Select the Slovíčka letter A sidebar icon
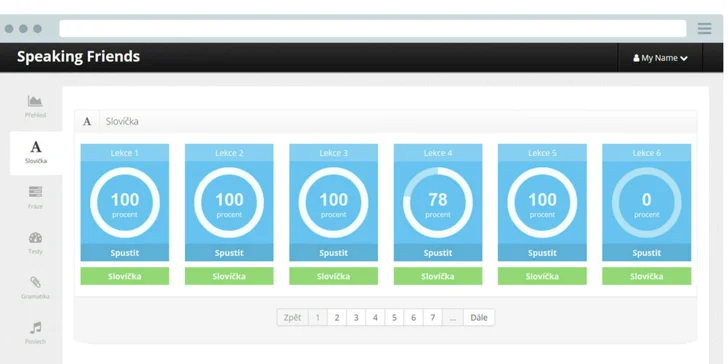 pyautogui.click(x=36, y=147)
